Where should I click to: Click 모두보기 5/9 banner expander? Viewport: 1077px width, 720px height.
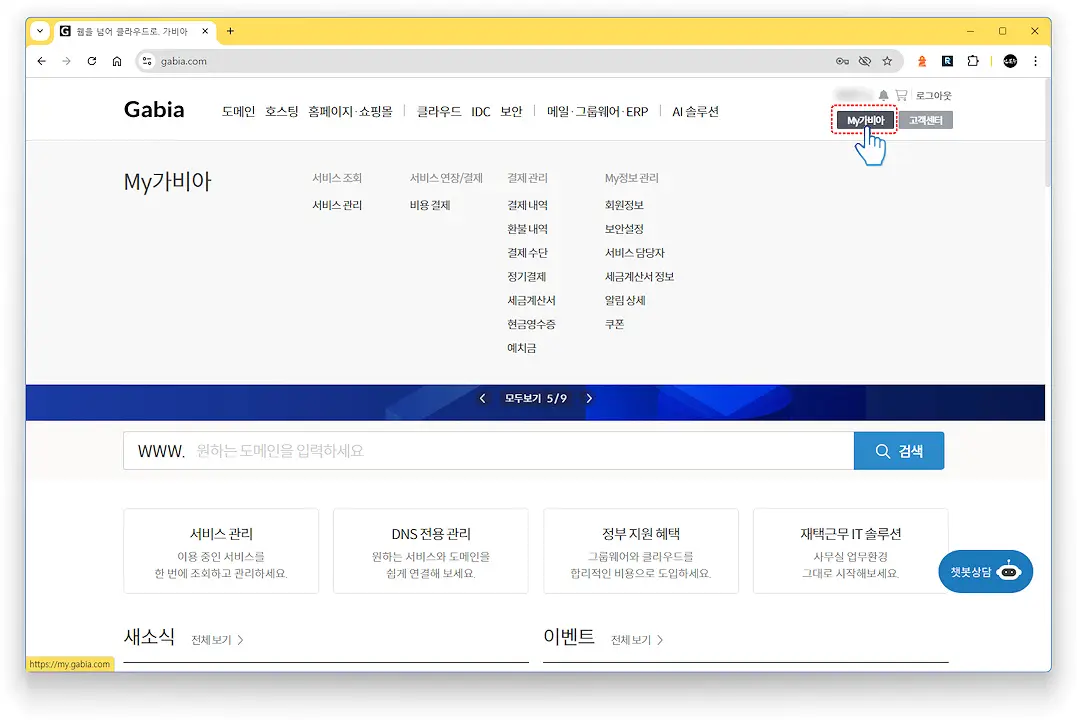pyautogui.click(x=534, y=397)
